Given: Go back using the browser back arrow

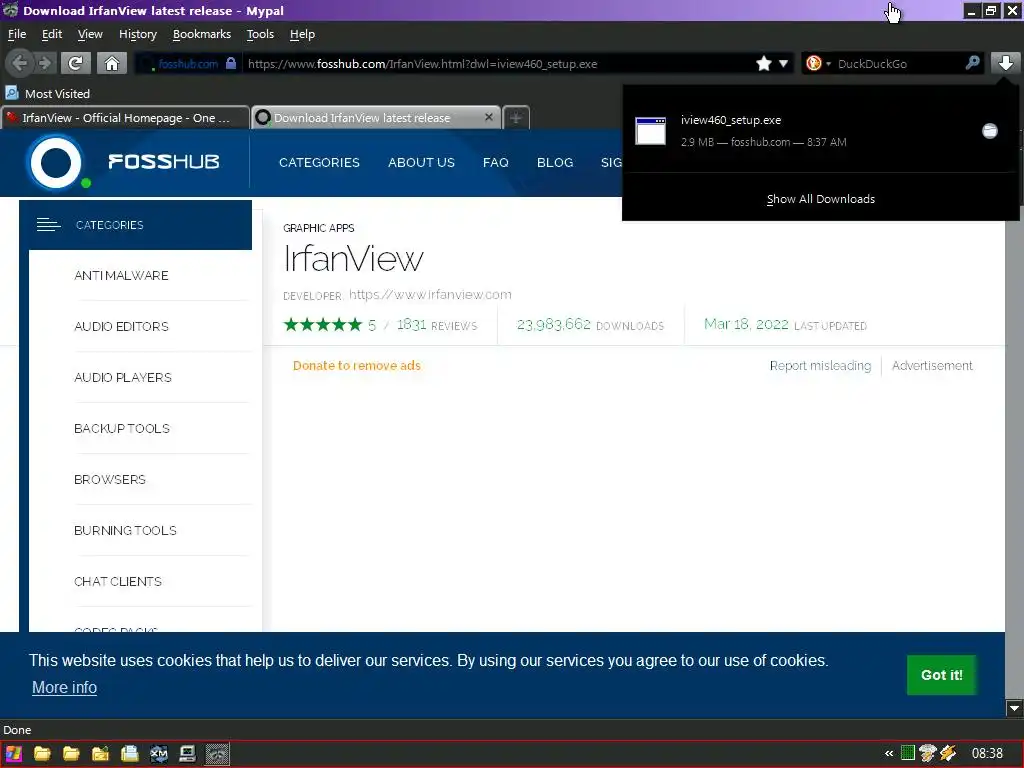Looking at the screenshot, I should pos(20,63).
